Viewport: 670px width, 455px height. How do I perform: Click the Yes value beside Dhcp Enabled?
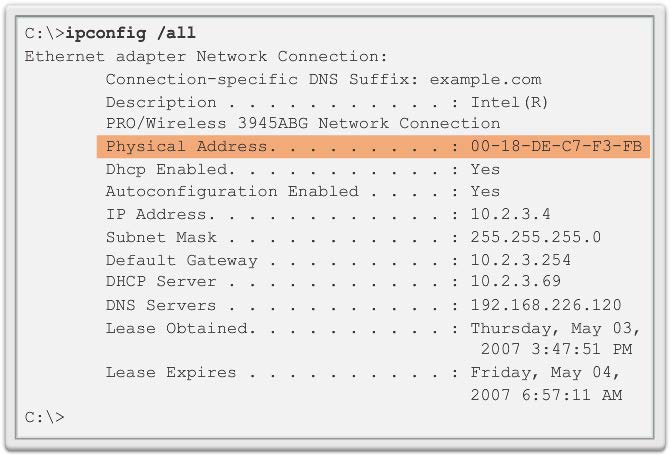coord(485,169)
